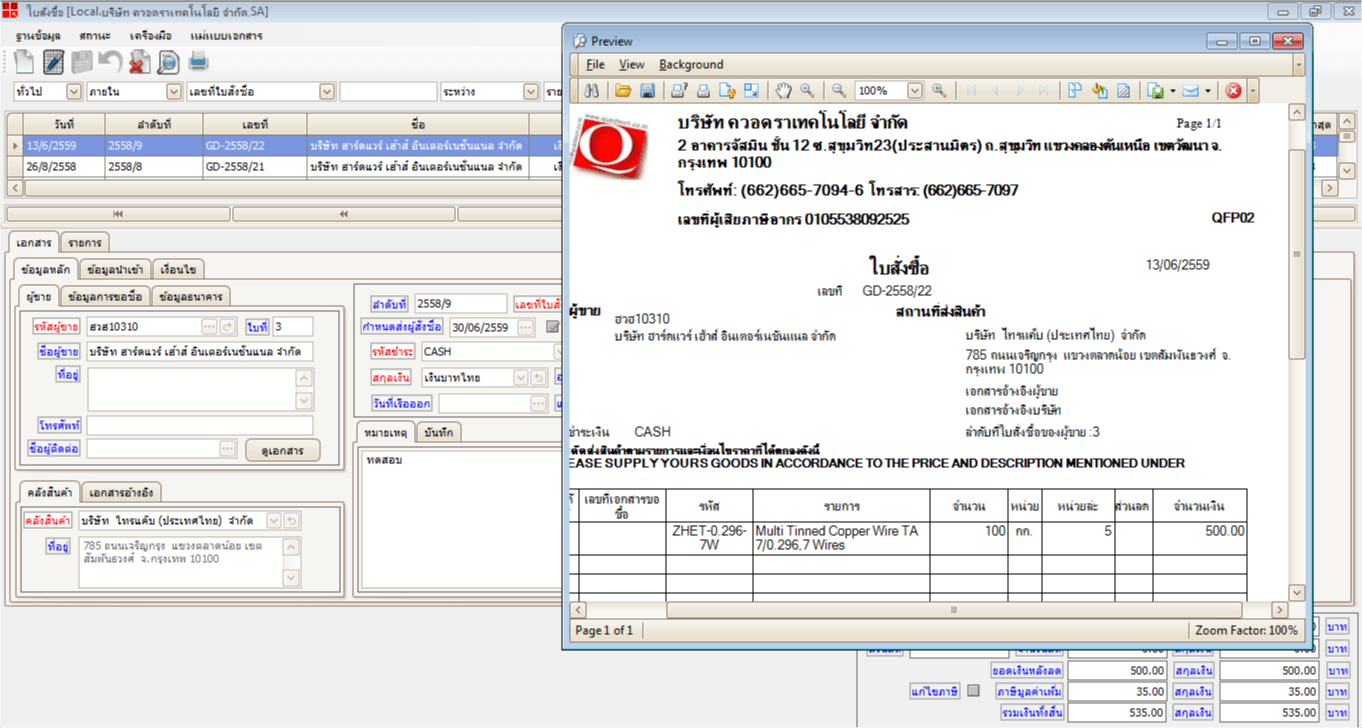This screenshot has width=1362, height=728.
Task: Select the magnifier tool beside the hand tool
Action: pos(807,90)
